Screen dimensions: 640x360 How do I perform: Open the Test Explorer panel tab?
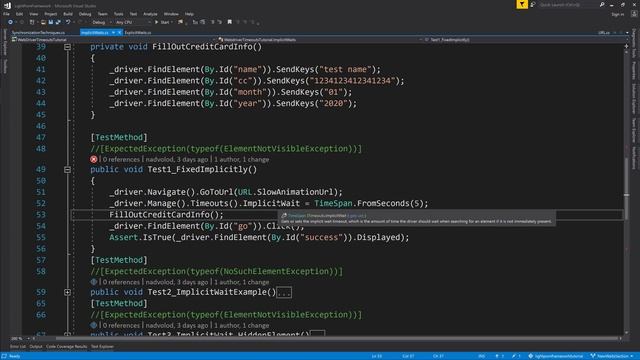(102, 347)
